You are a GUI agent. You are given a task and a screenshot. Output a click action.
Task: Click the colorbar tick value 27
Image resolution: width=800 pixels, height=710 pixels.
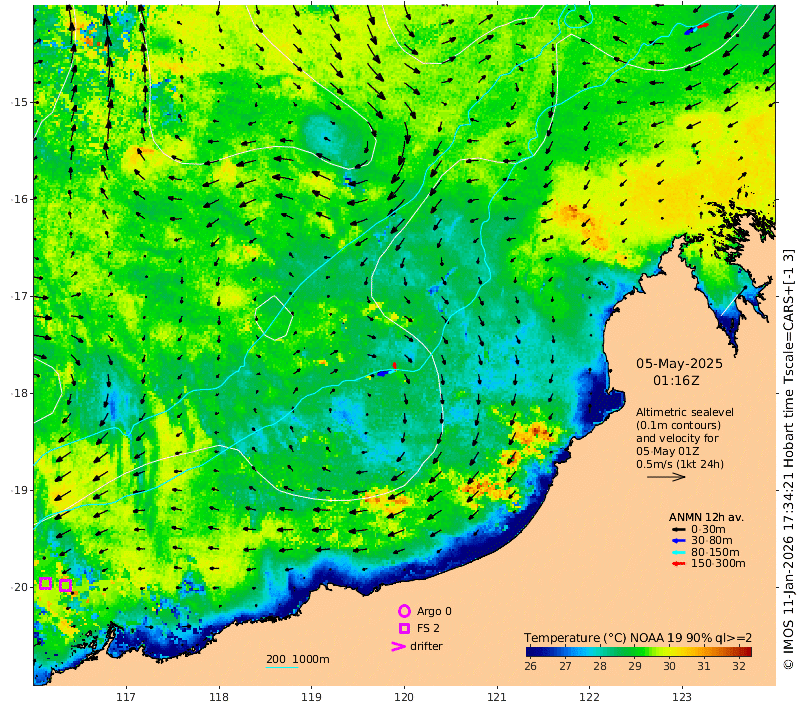coord(565,666)
